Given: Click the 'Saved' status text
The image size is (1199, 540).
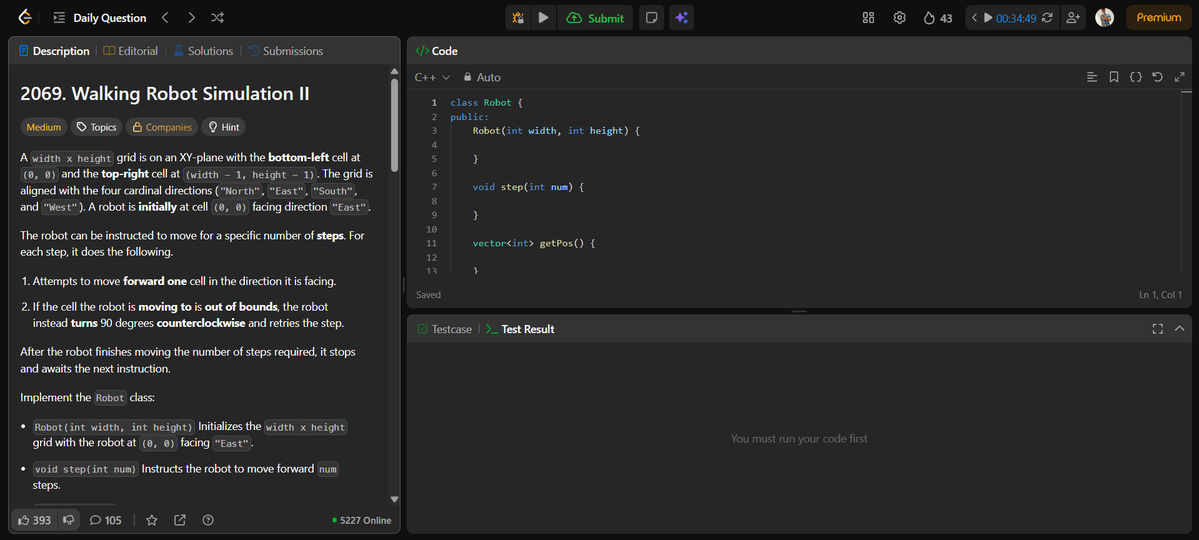Looking at the screenshot, I should point(428,294).
